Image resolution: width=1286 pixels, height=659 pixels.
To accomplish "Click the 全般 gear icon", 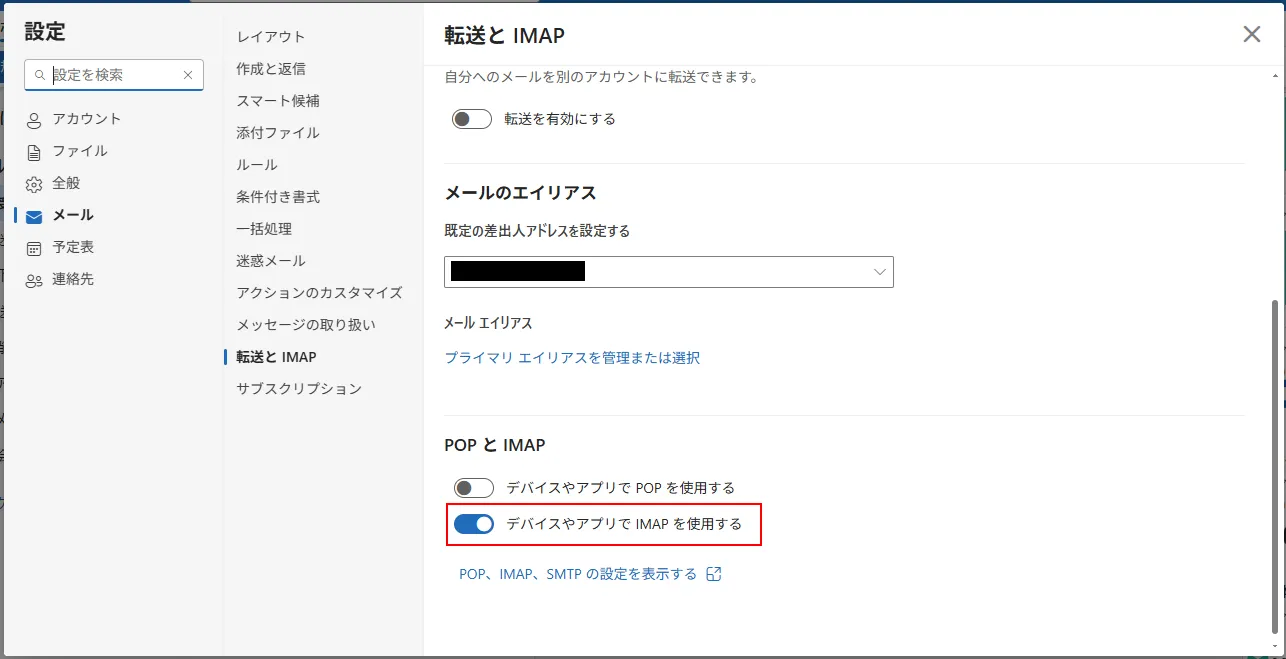I will point(35,184).
